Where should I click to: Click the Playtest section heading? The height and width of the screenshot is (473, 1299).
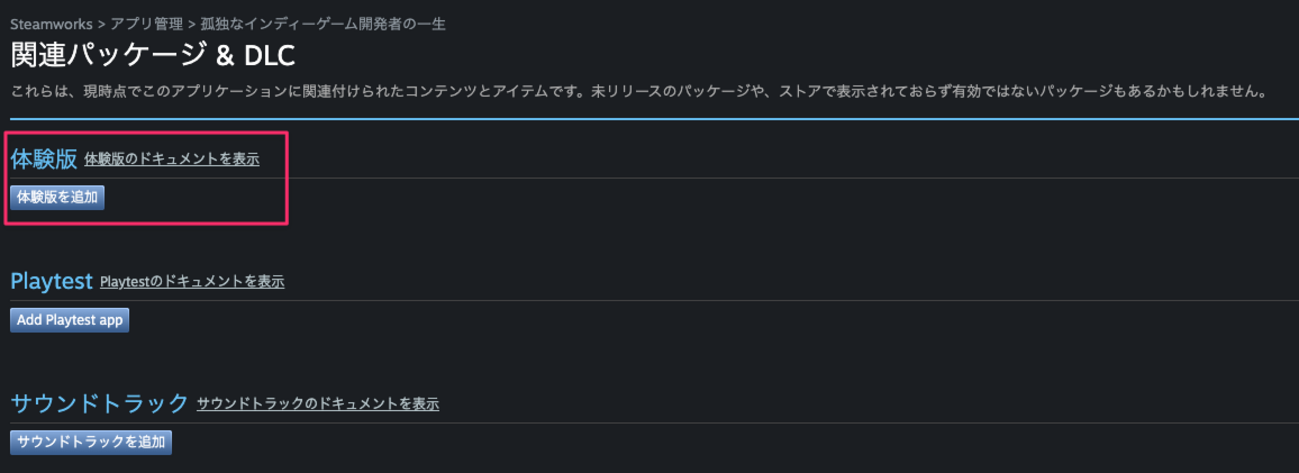(x=51, y=281)
